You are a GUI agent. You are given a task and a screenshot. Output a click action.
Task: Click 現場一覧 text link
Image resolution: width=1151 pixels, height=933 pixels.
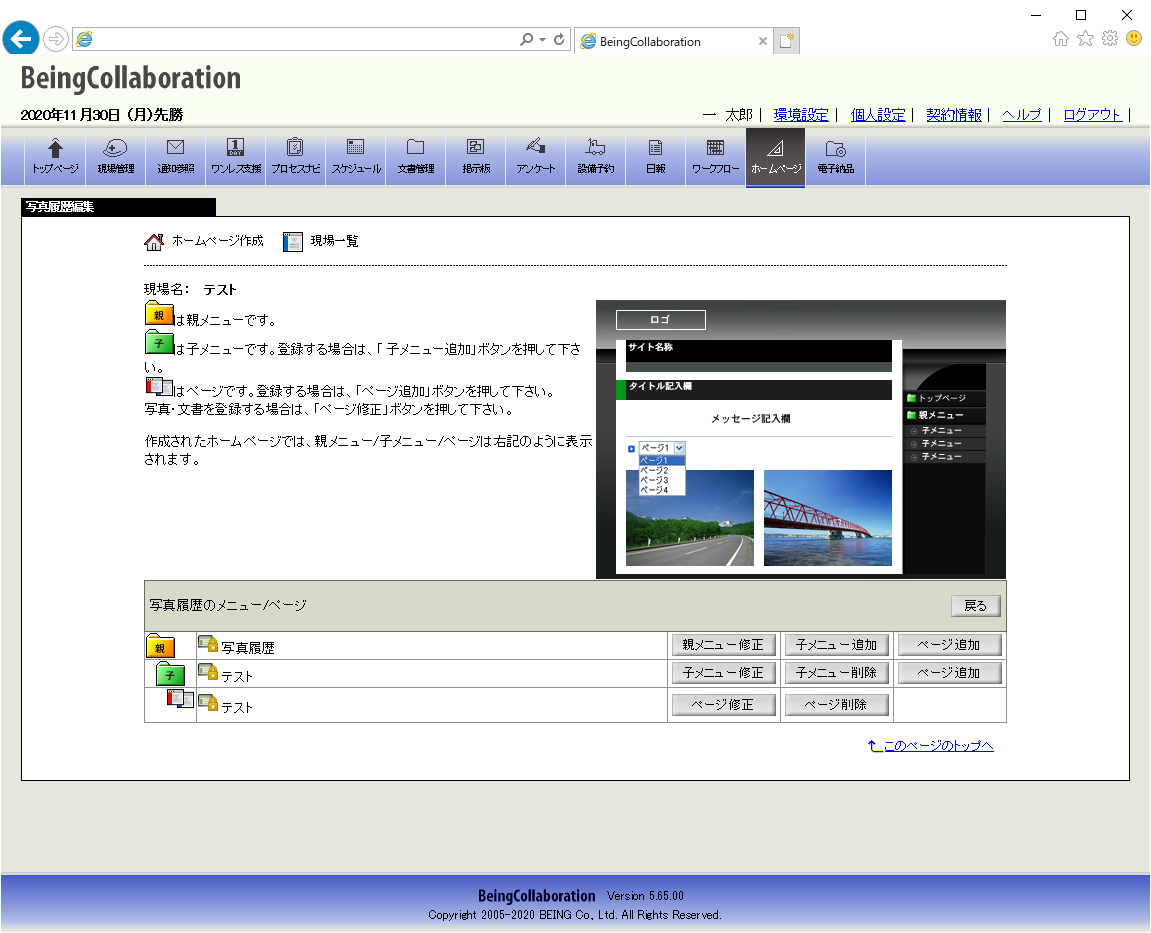coord(334,241)
